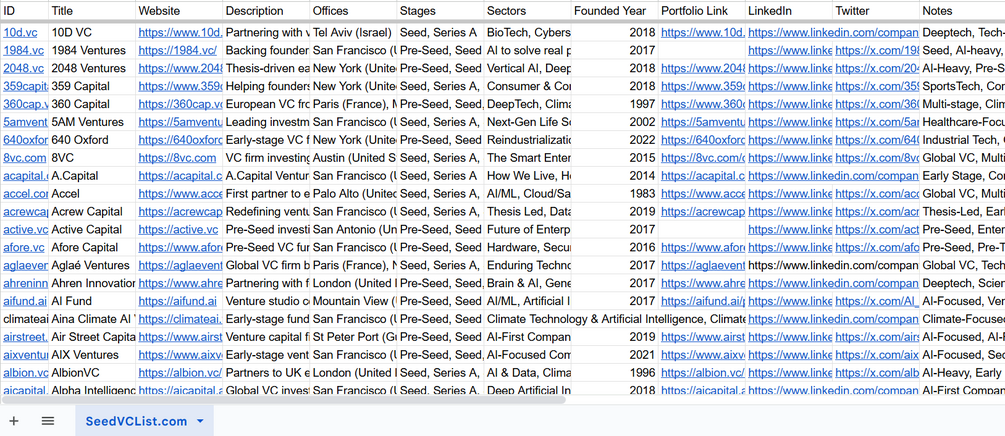Open Accel's website link
Viewport: 1005px width, 436px height.
coord(180,194)
